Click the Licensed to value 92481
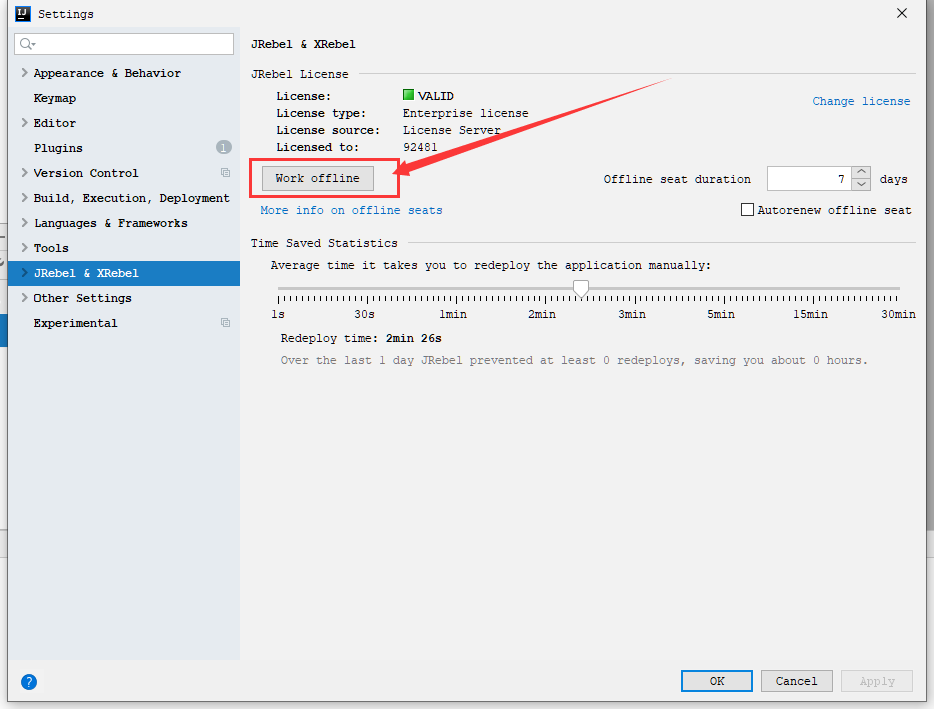This screenshot has height=709, width=934. click(x=420, y=147)
